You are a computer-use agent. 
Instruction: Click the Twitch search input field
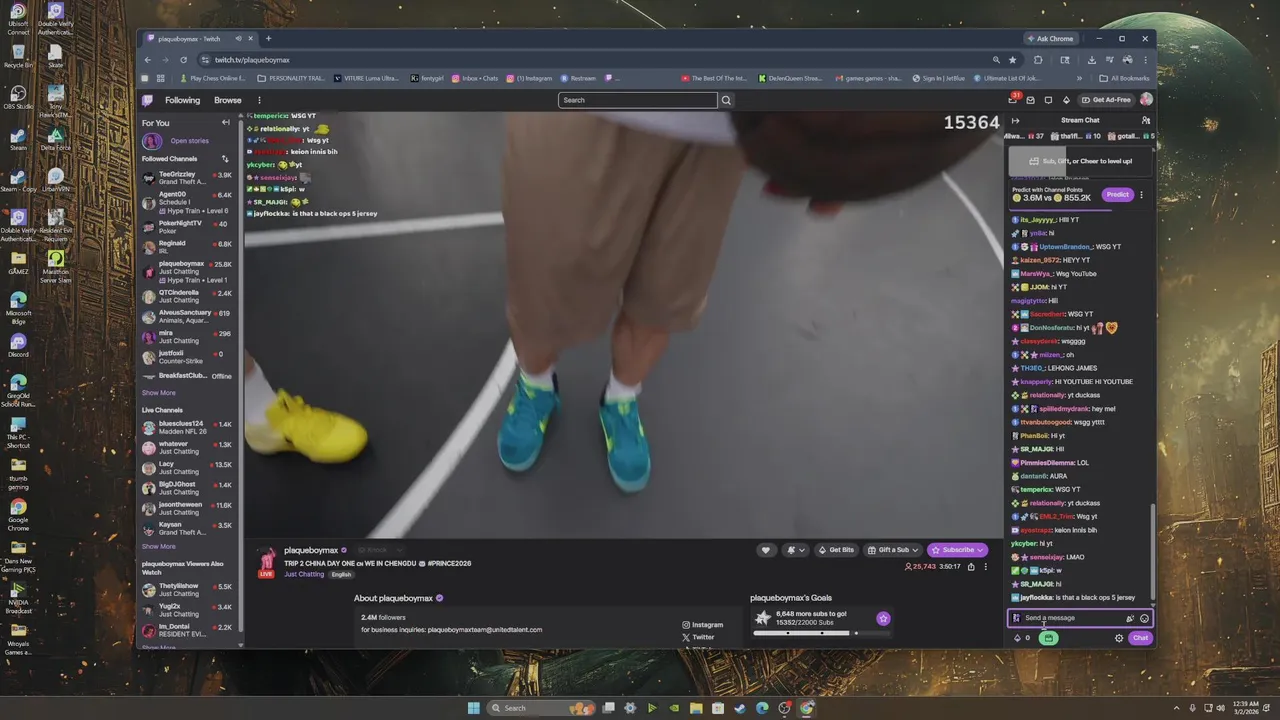[638, 100]
